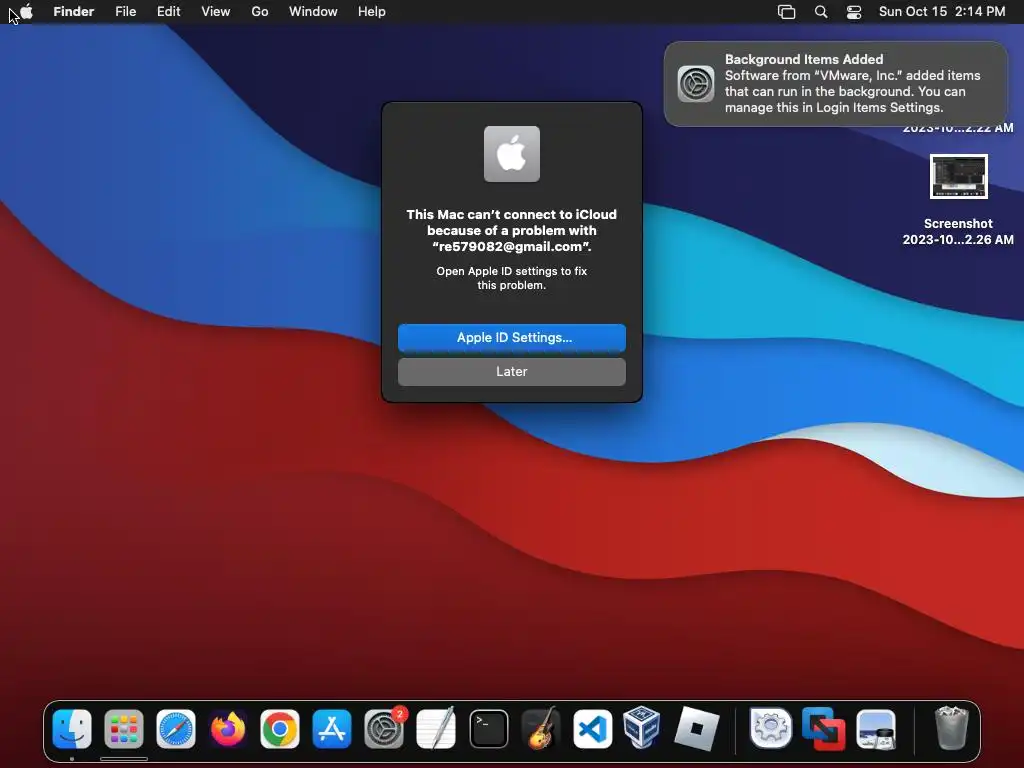Open Spotlight search in menu bar
Screen dimensions: 1024x768
[821, 12]
